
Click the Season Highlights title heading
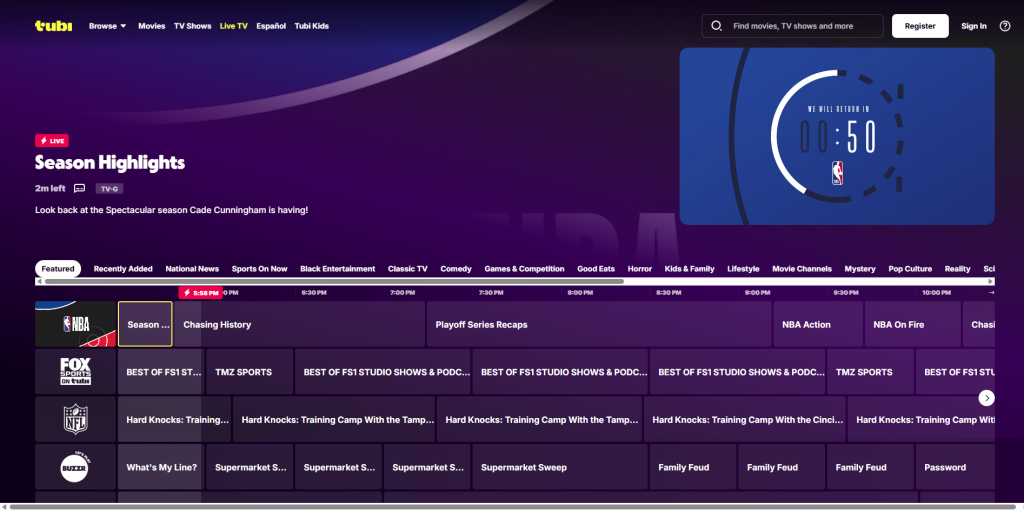pos(110,163)
